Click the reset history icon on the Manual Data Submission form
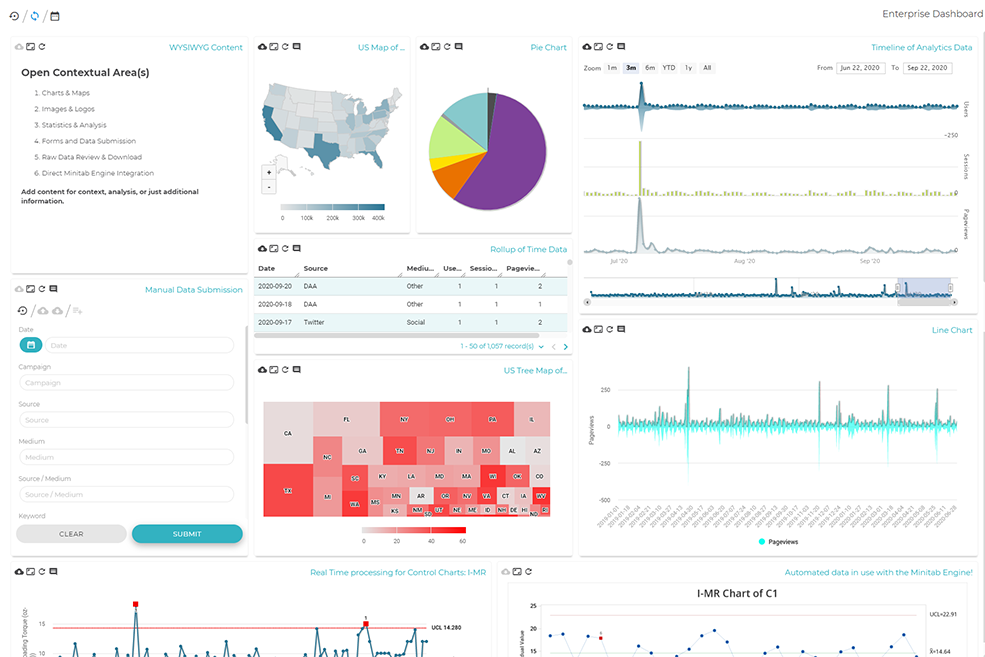This screenshot has width=985, height=657. 21,311
